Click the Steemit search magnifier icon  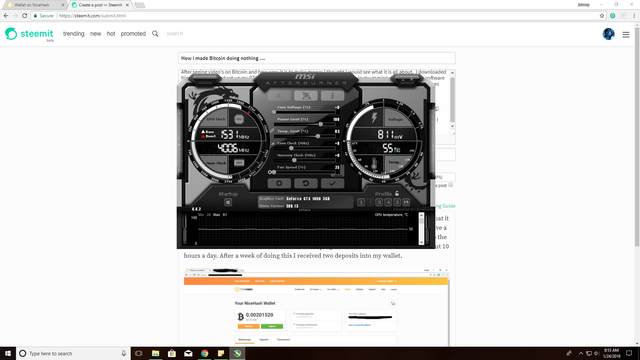click(155, 33)
